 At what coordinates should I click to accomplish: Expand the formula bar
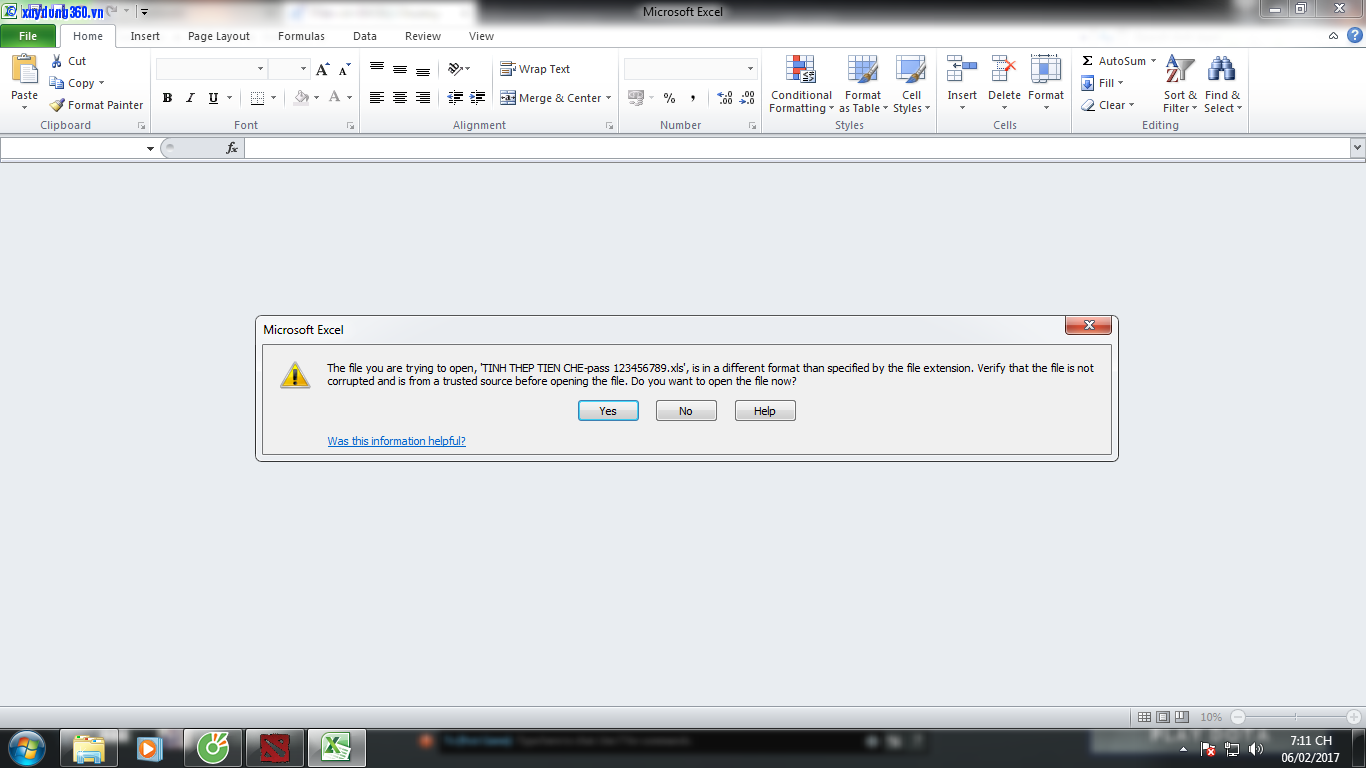1357,148
